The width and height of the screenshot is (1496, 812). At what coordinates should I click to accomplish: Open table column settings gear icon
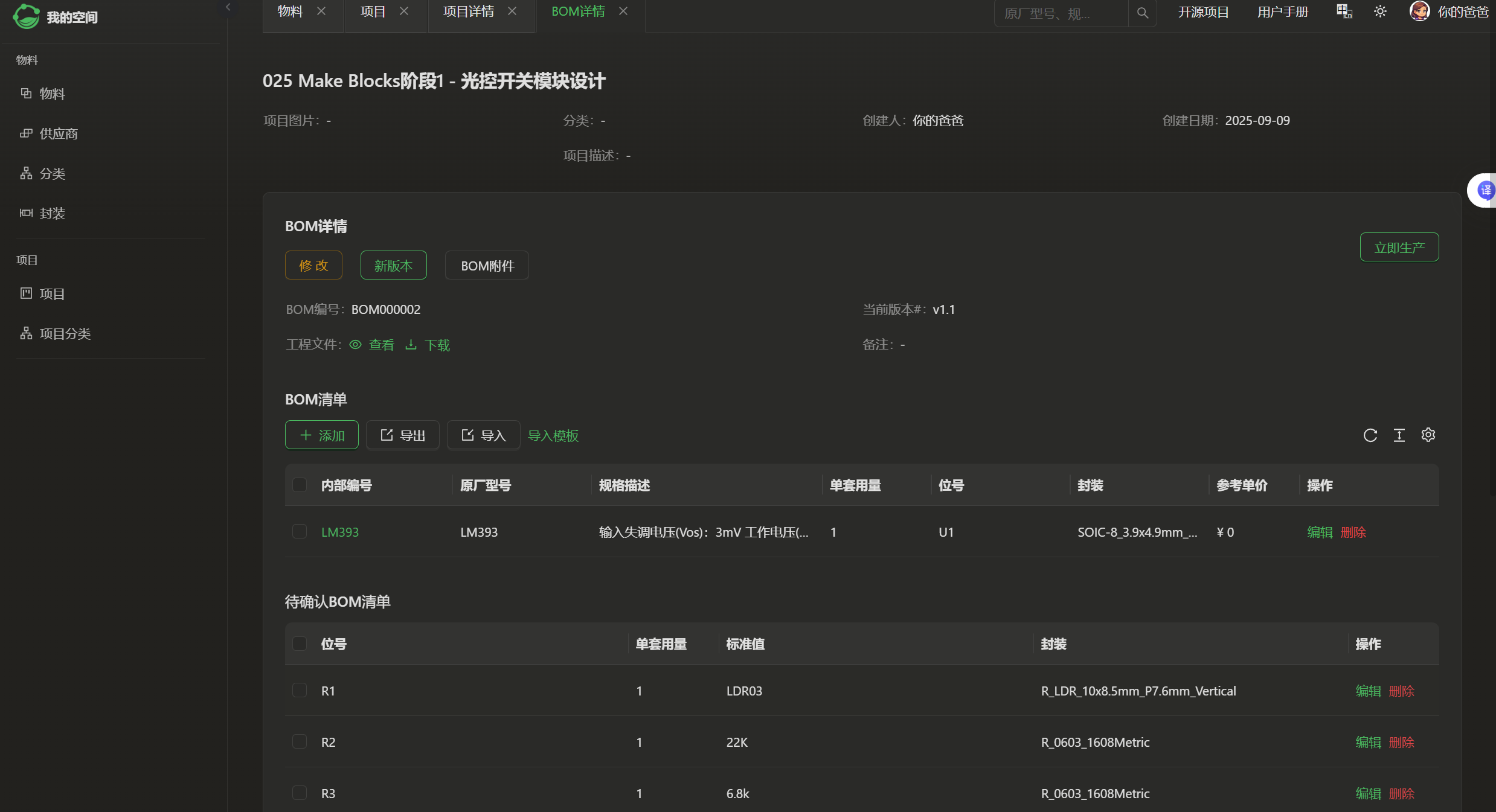(x=1428, y=435)
